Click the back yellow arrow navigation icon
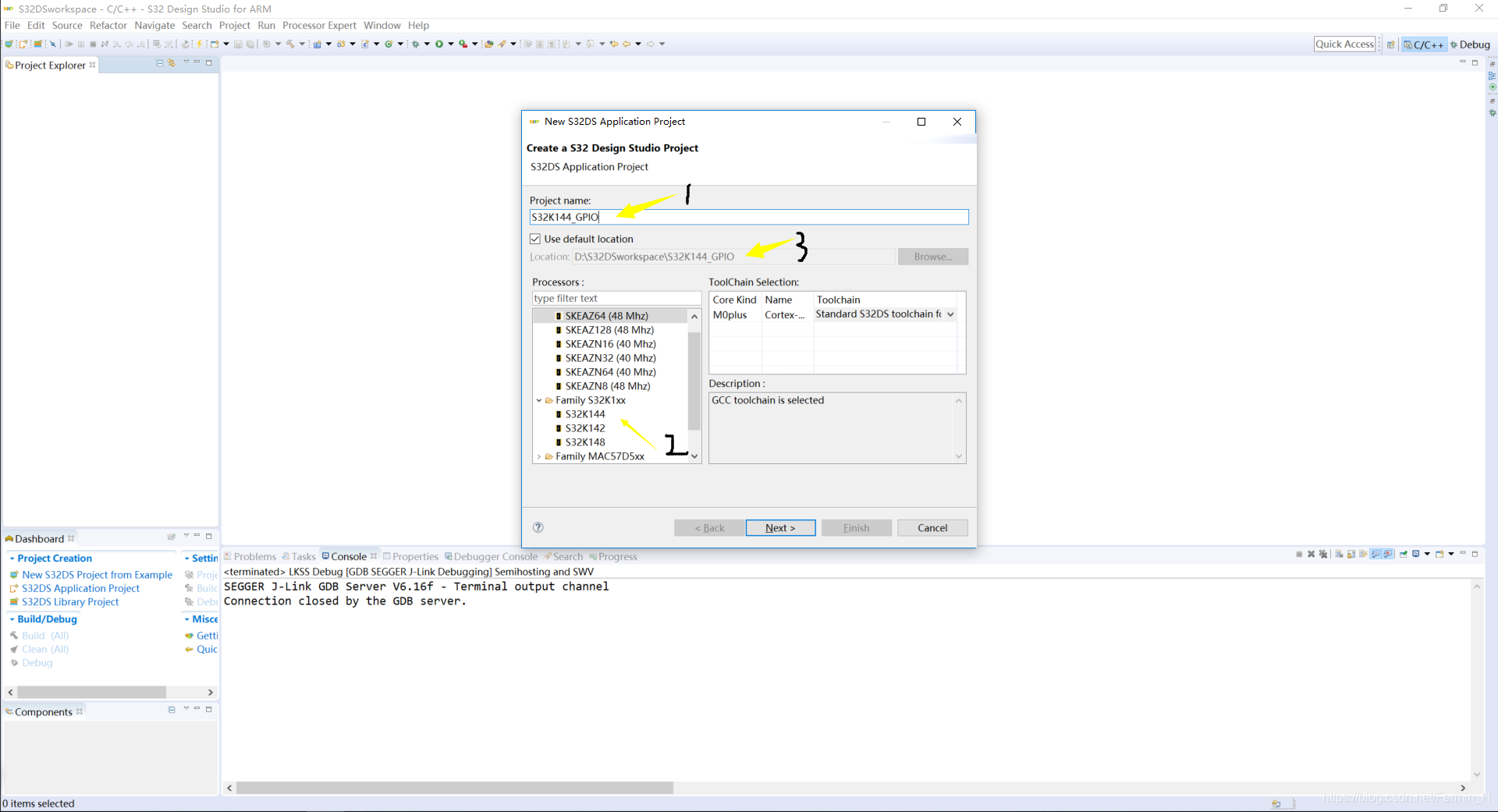This screenshot has height=812, width=1498. click(x=626, y=44)
